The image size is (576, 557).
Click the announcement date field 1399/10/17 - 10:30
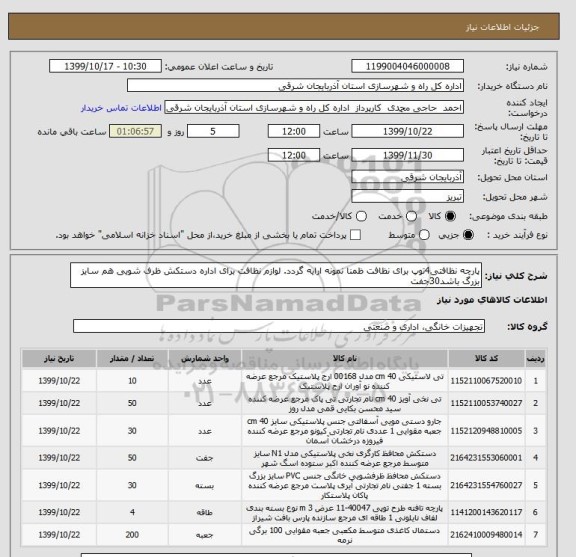coord(105,67)
